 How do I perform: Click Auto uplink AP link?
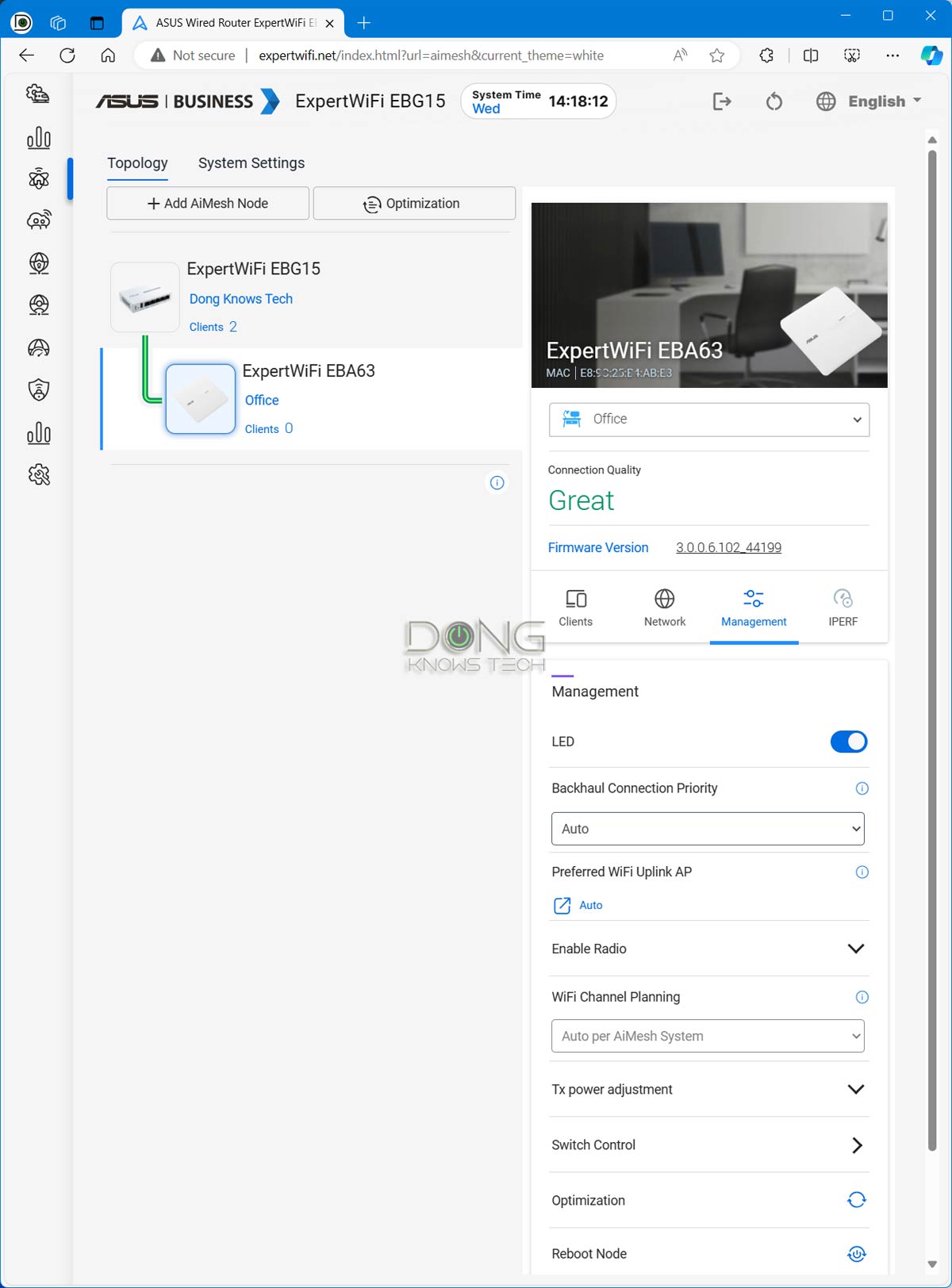point(591,906)
